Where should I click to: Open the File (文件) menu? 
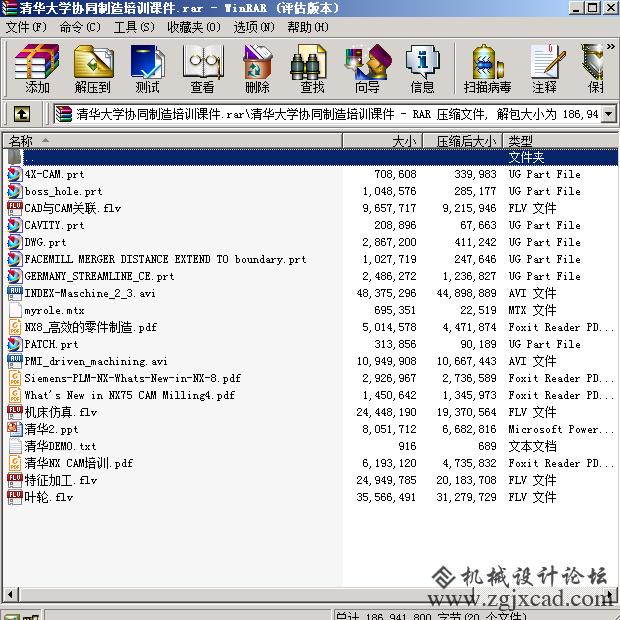tap(26, 27)
